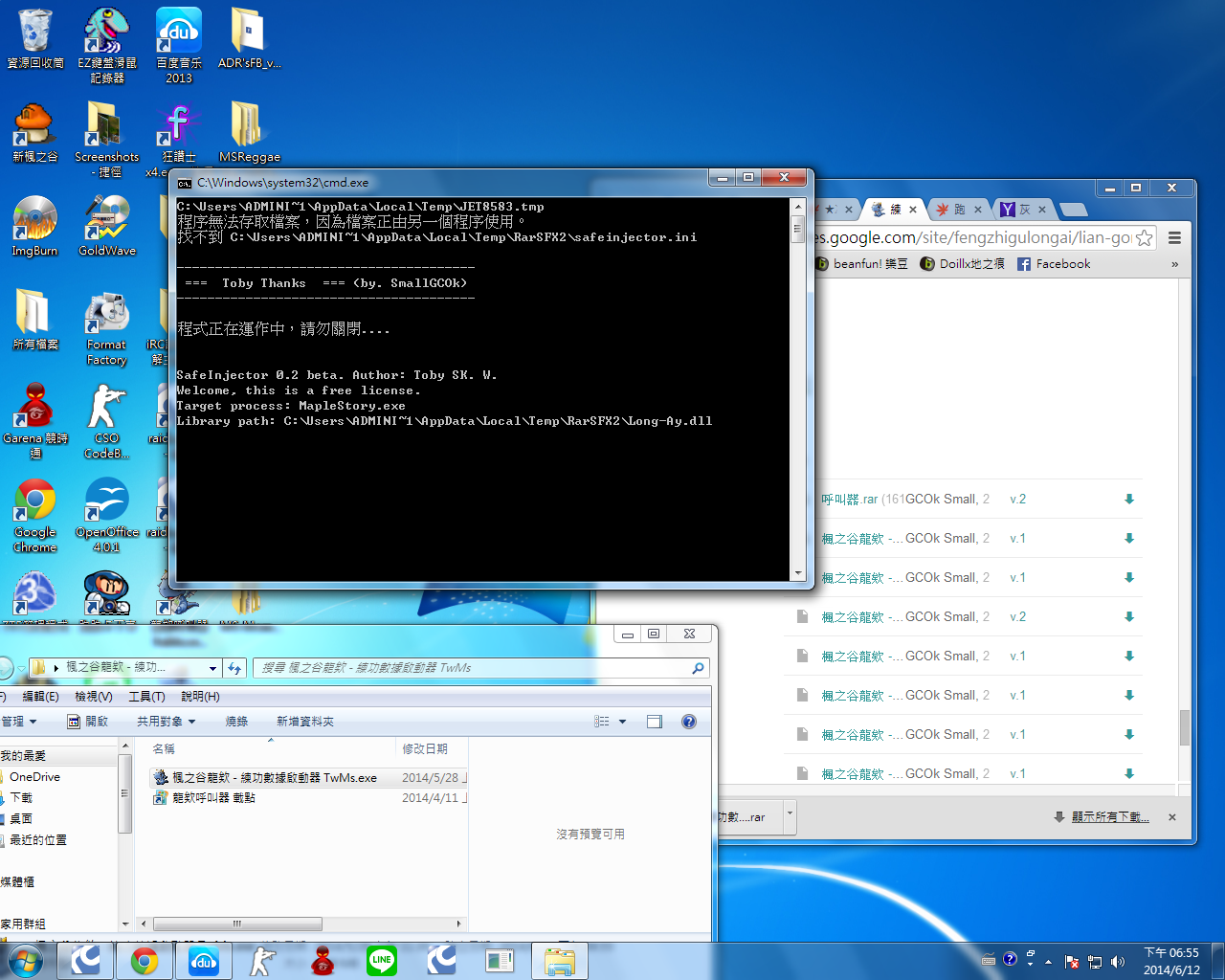
Task: Click the 燒錄 (Burn) toolbar button
Action: click(x=236, y=722)
